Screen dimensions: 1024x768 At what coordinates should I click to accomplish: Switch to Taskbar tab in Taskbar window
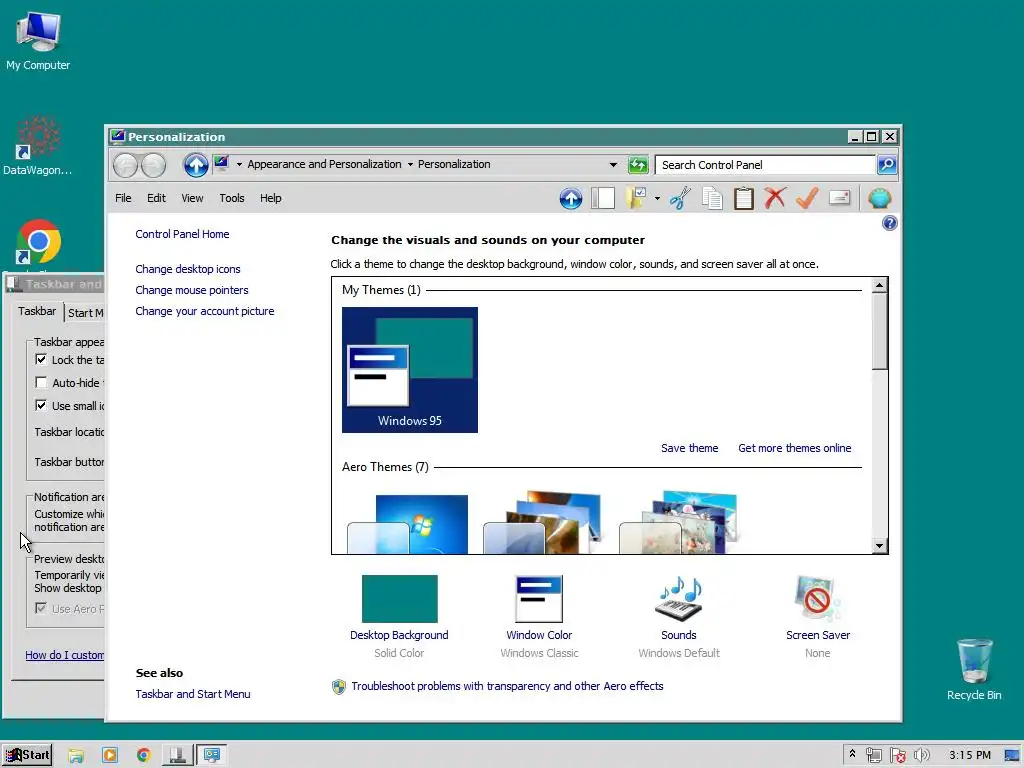(37, 311)
